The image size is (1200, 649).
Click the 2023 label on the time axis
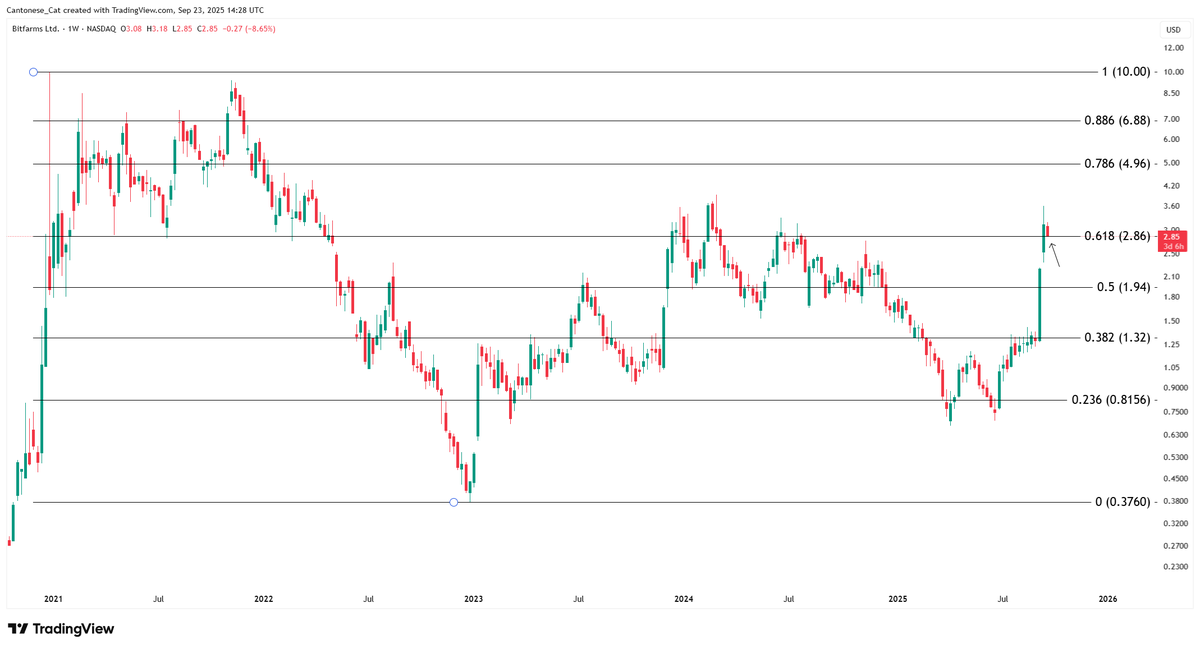click(x=473, y=599)
